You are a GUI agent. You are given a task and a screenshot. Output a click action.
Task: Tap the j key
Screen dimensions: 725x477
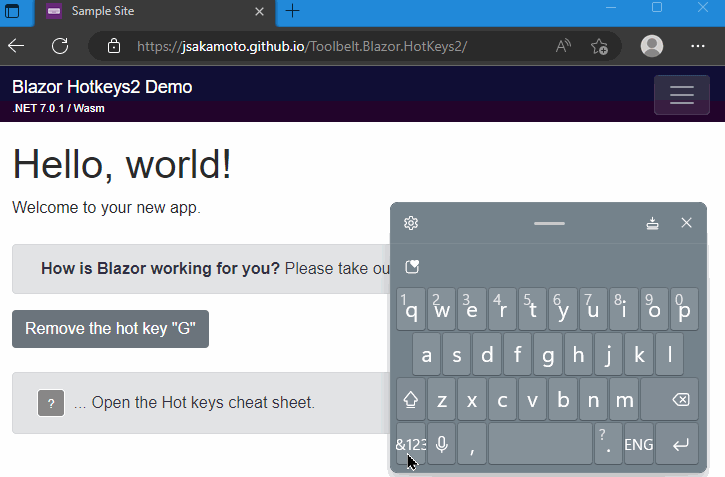608,354
